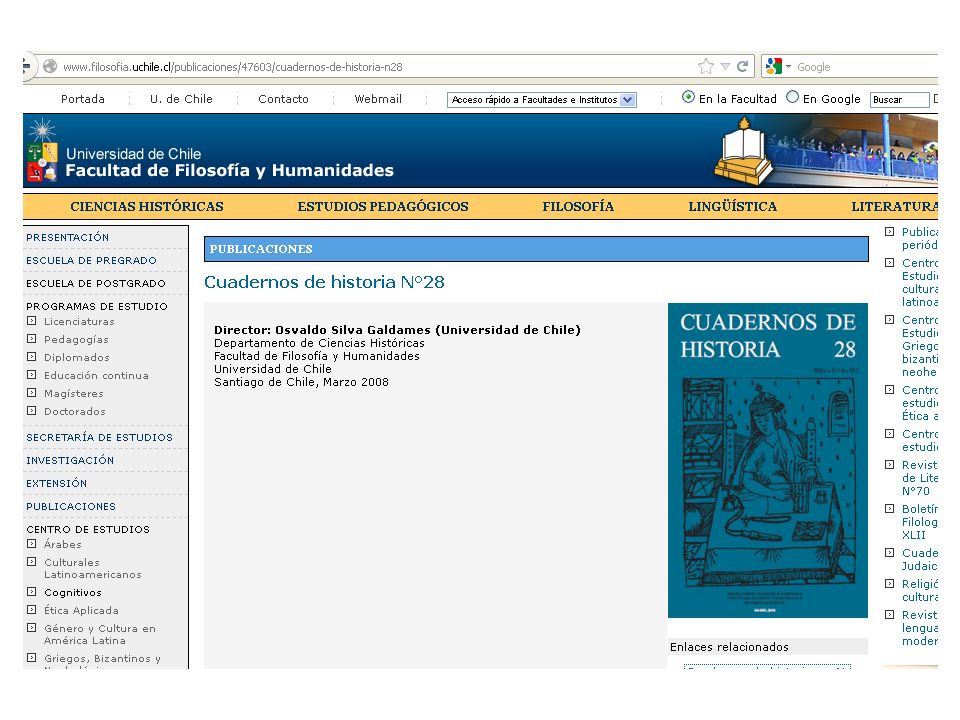Open the Contacto link
This screenshot has width=960, height=720.
[283, 99]
